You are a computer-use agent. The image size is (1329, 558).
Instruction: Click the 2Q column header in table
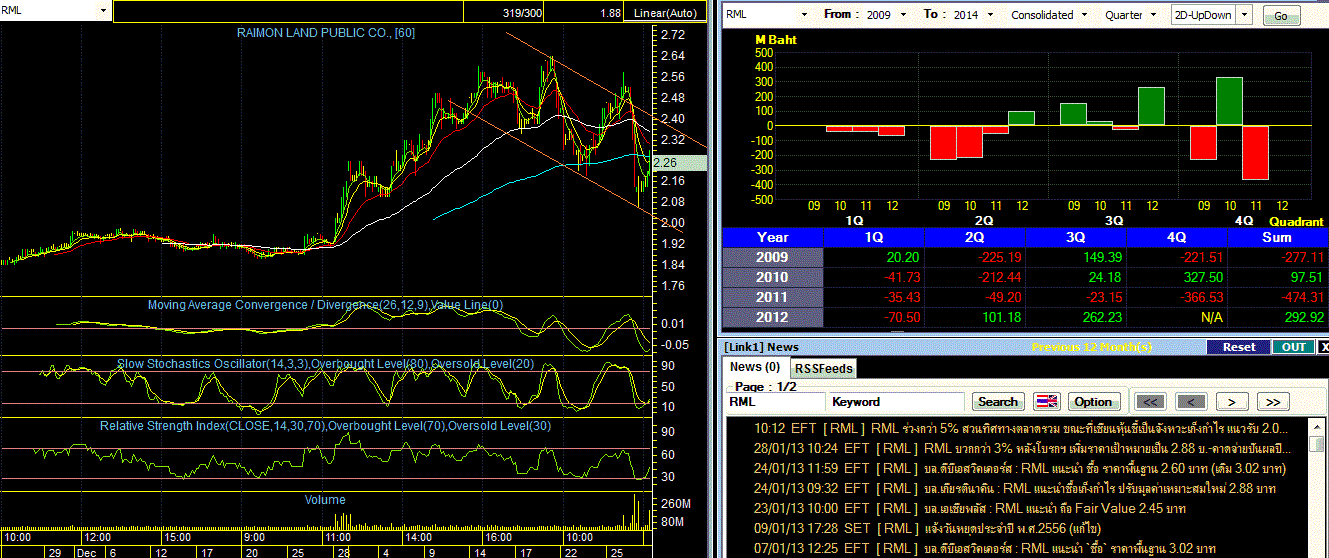pos(976,238)
